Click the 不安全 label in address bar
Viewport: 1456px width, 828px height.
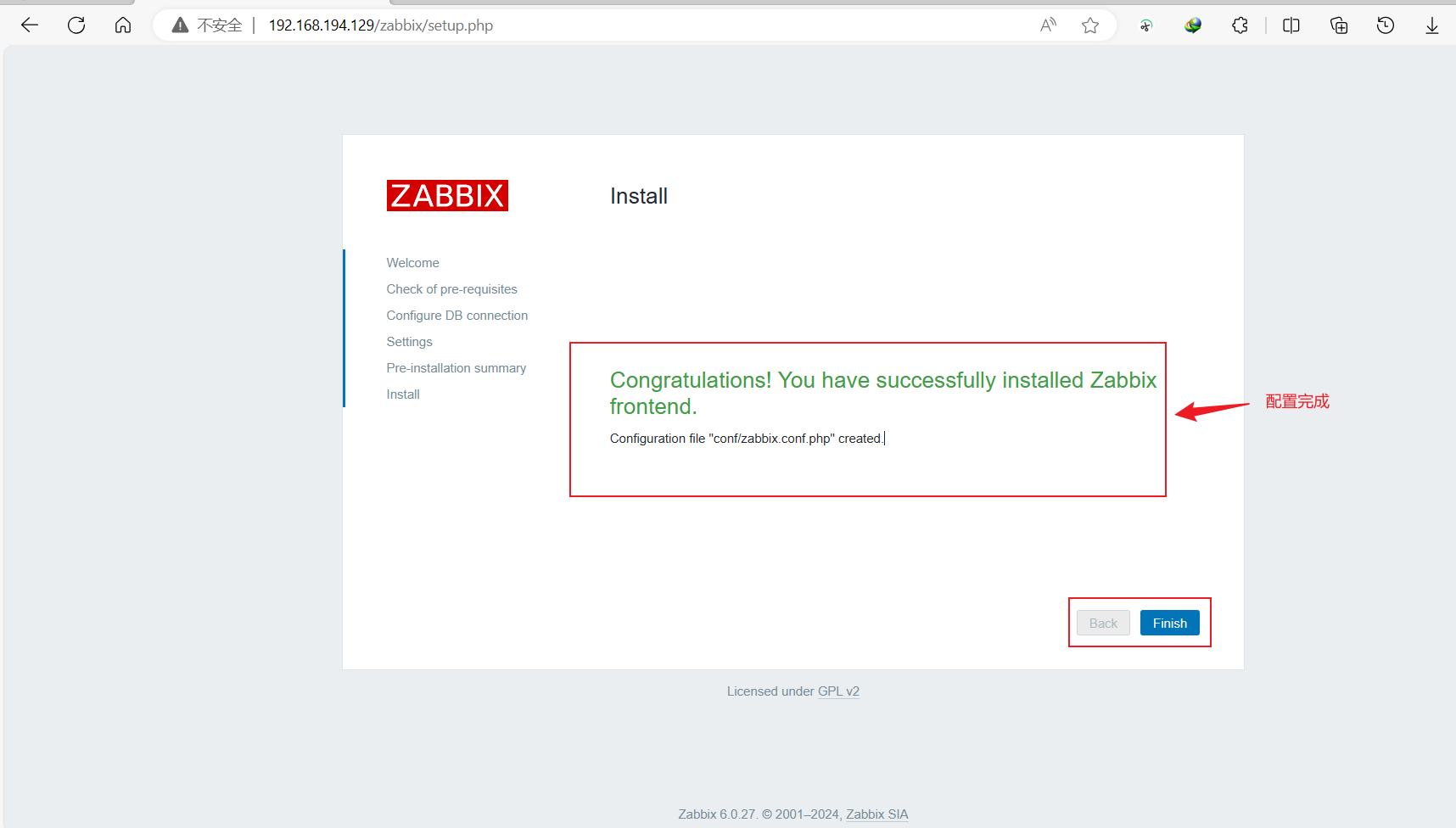(220, 25)
